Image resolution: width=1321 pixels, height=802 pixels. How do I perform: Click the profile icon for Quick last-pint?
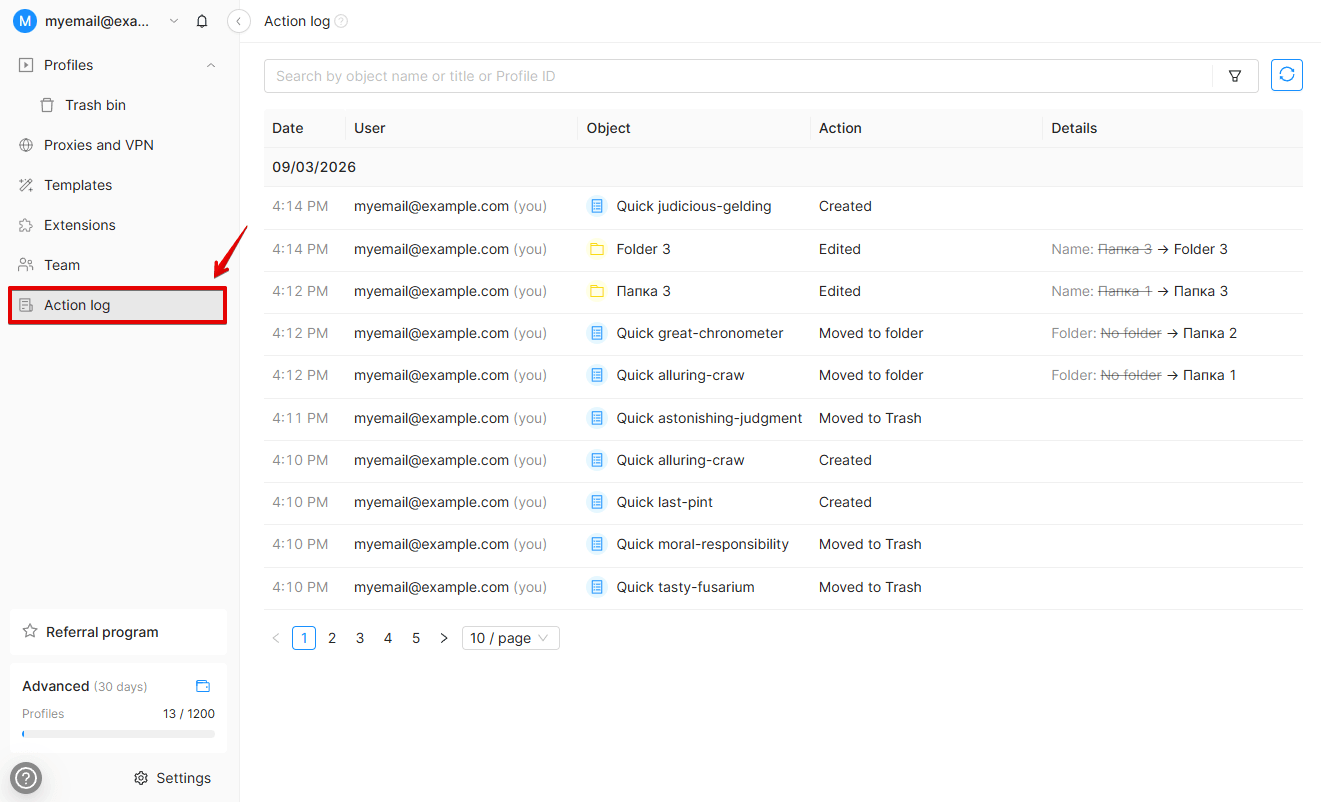point(597,502)
